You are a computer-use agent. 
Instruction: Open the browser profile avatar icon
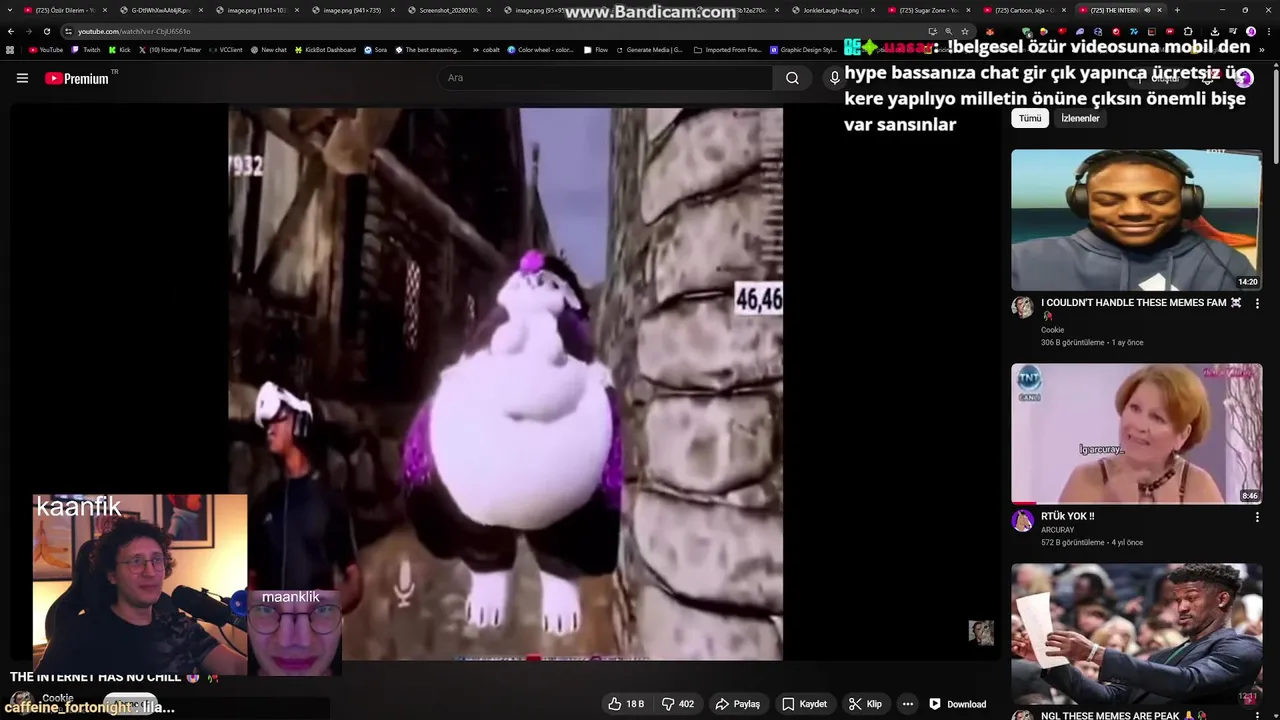click(1251, 31)
